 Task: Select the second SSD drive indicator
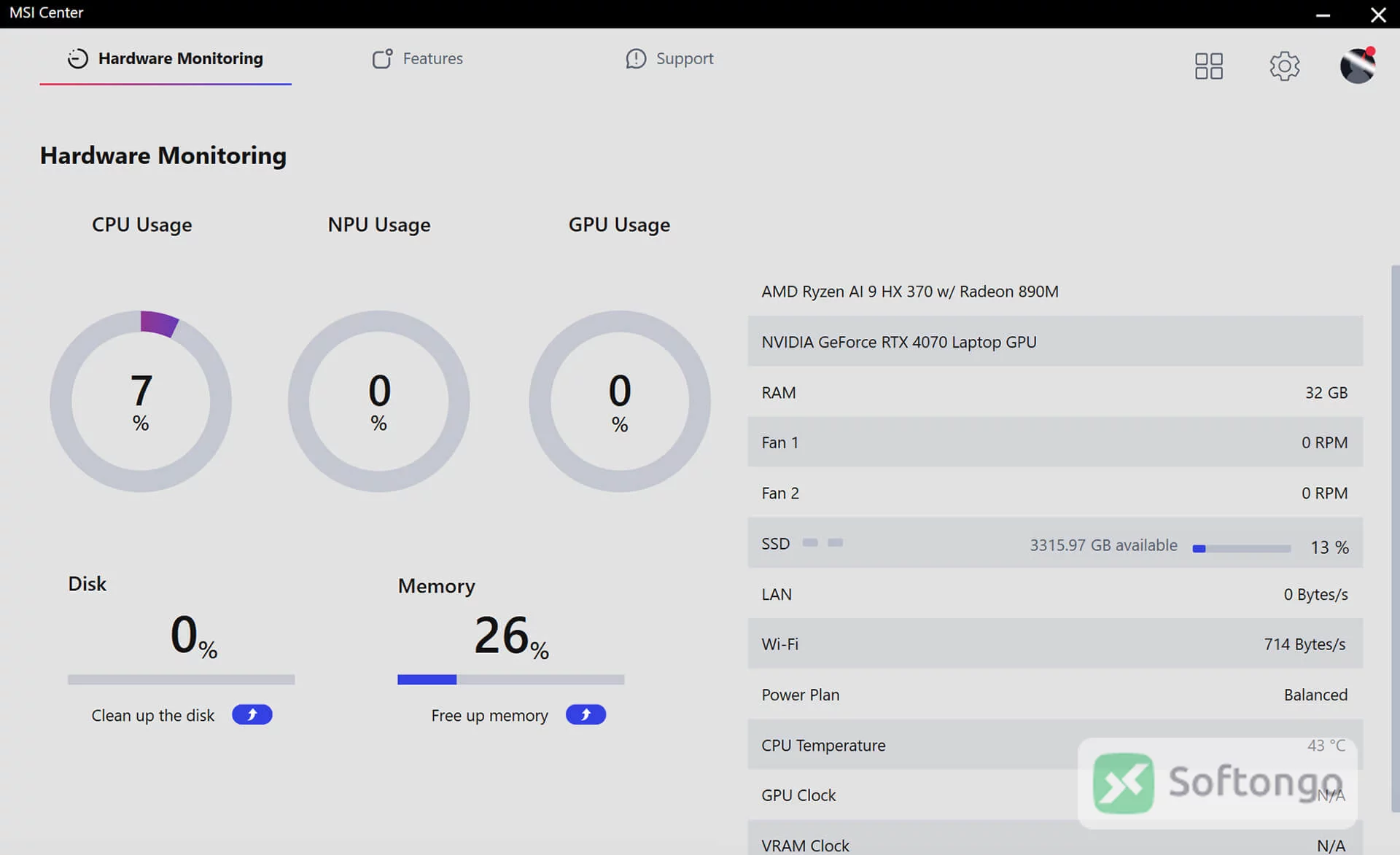(x=836, y=542)
